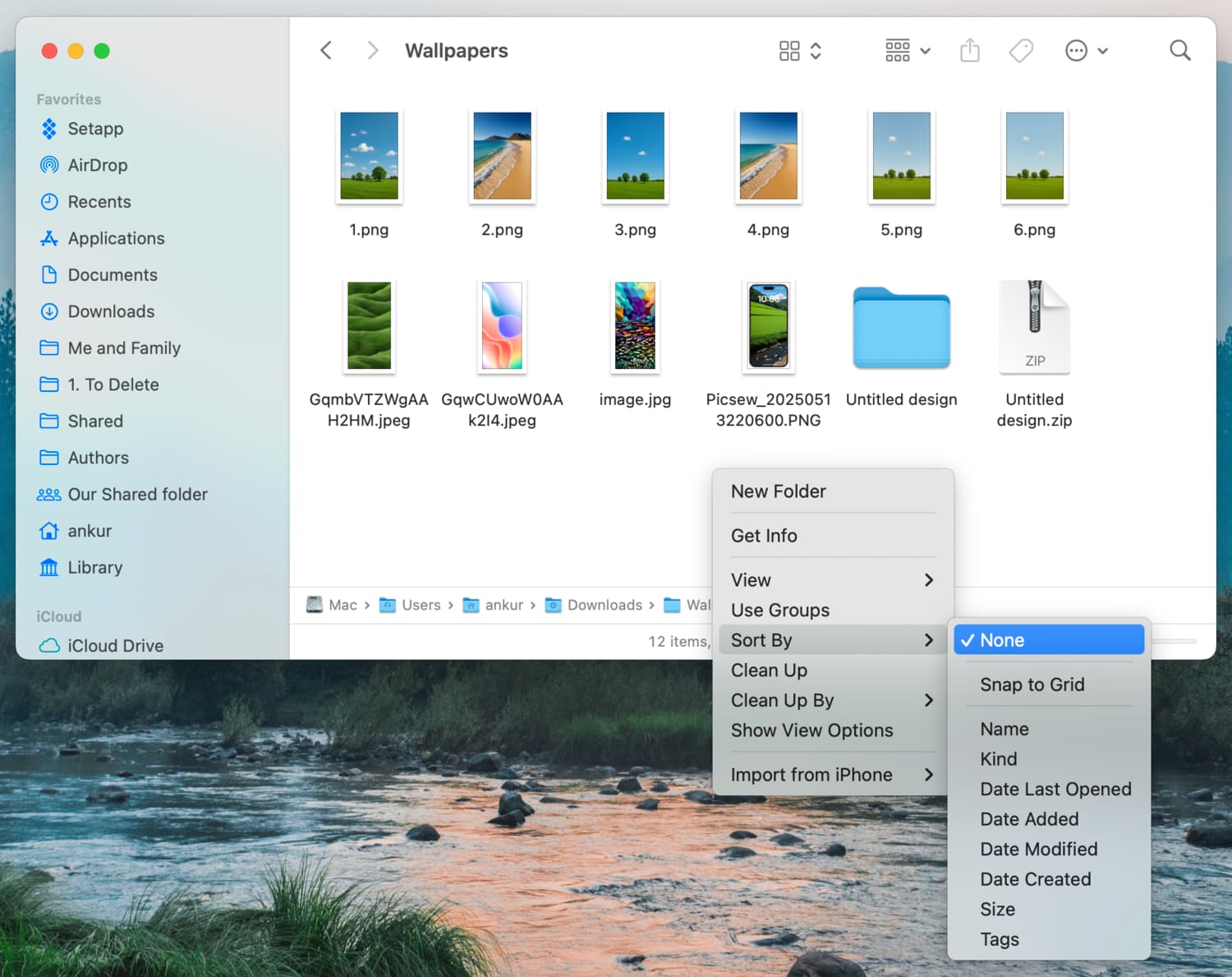Choose Get Info from the context menu
Viewport: 1232px width, 977px height.
(833, 536)
